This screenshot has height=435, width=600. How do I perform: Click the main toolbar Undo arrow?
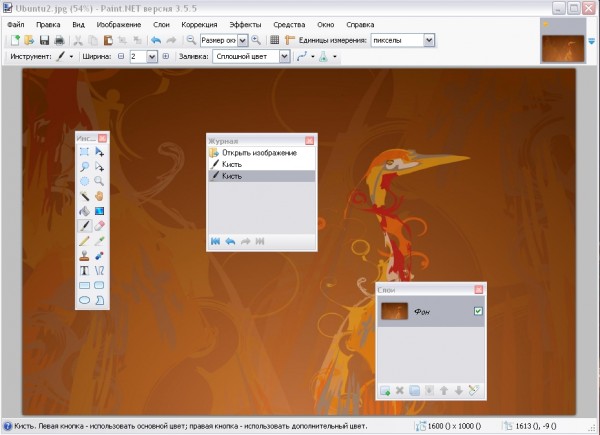click(156, 40)
